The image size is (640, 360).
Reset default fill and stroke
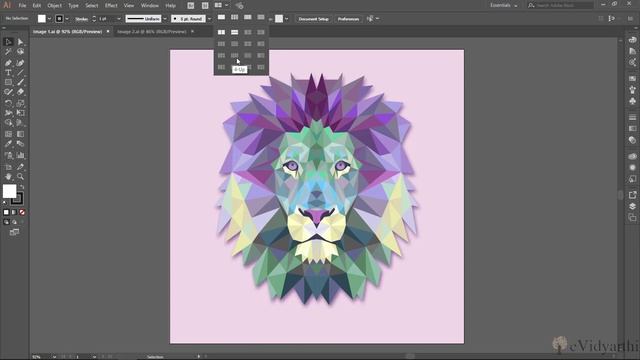[x=5, y=202]
